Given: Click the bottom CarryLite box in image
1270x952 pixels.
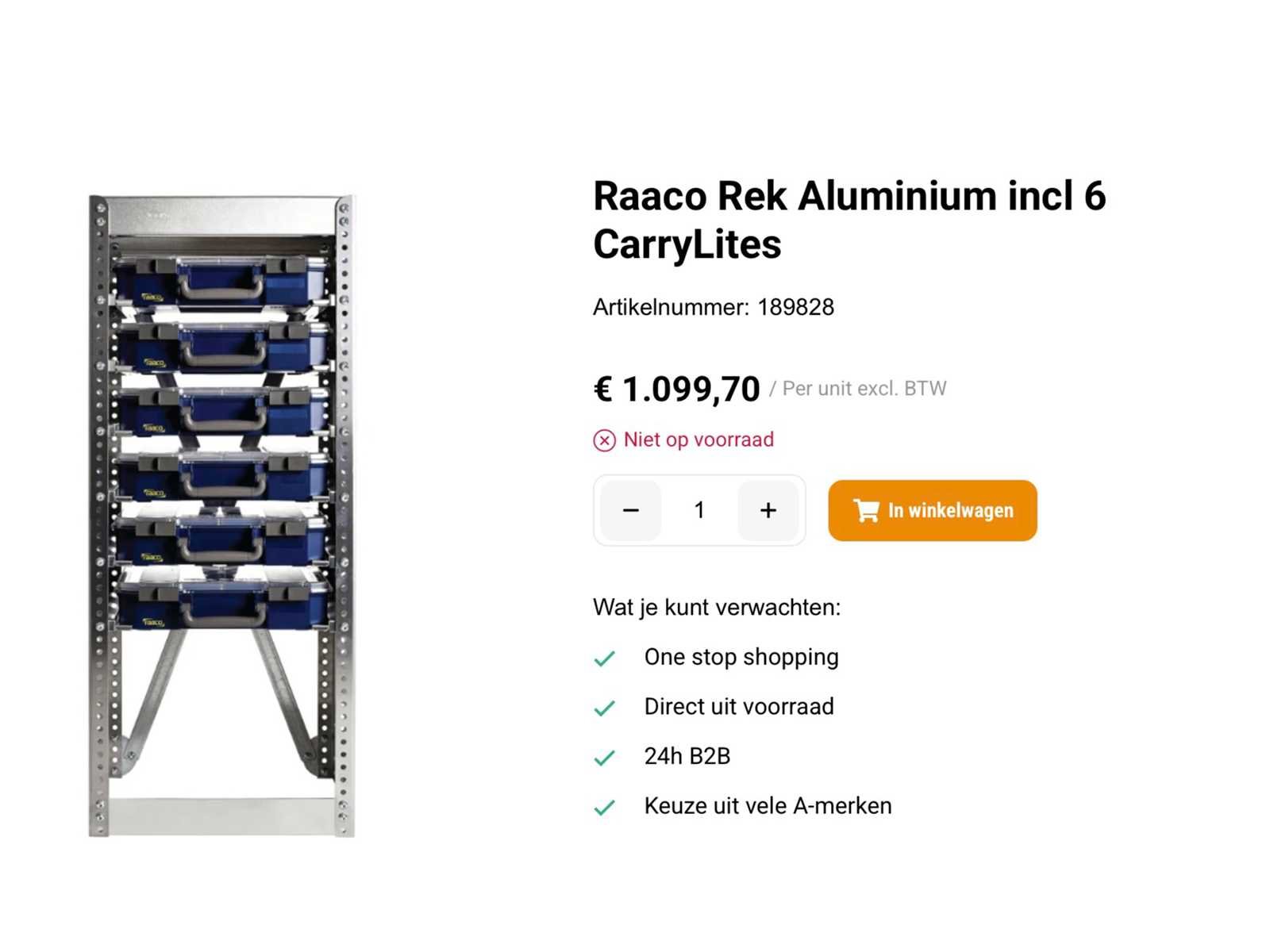Looking at the screenshot, I should point(222,603).
